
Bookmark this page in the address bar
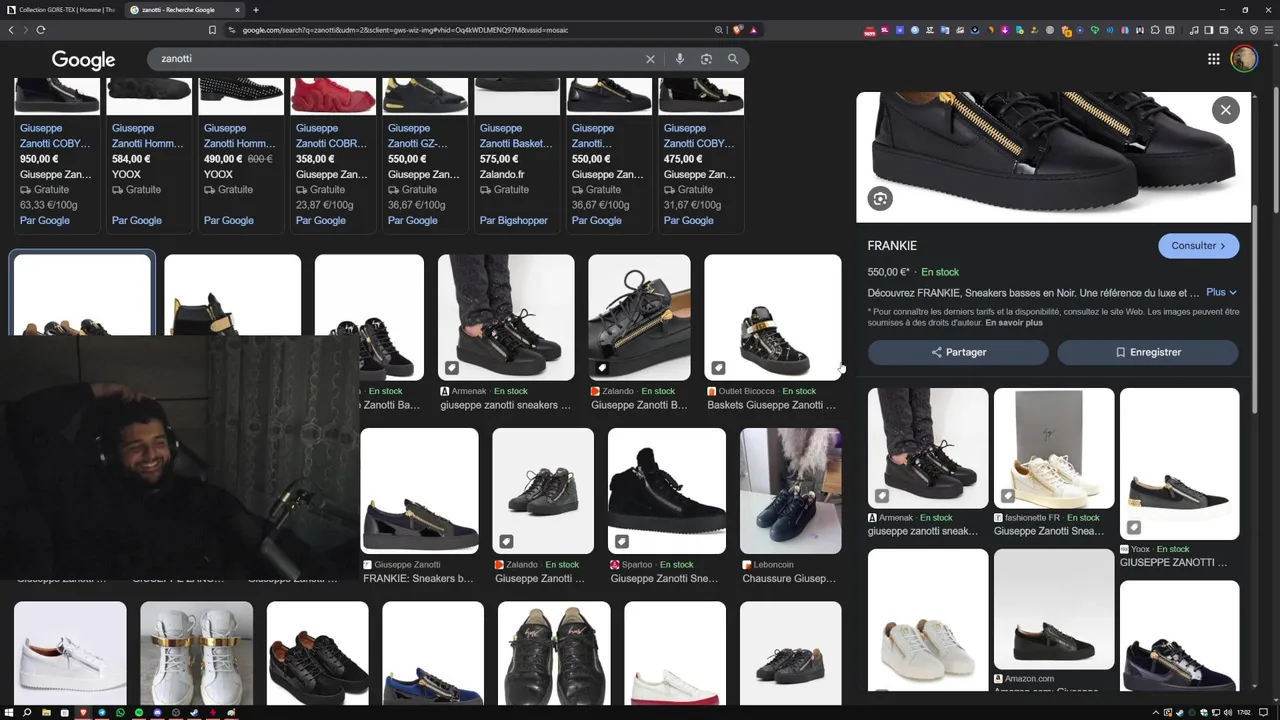[x=212, y=30]
